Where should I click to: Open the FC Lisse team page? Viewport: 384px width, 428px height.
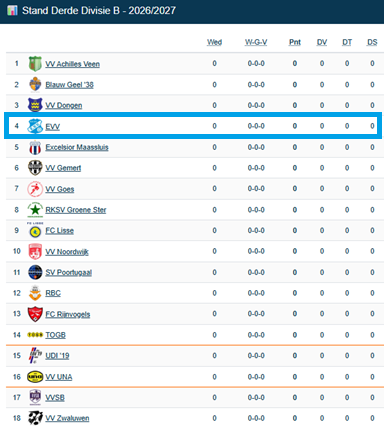(x=60, y=231)
